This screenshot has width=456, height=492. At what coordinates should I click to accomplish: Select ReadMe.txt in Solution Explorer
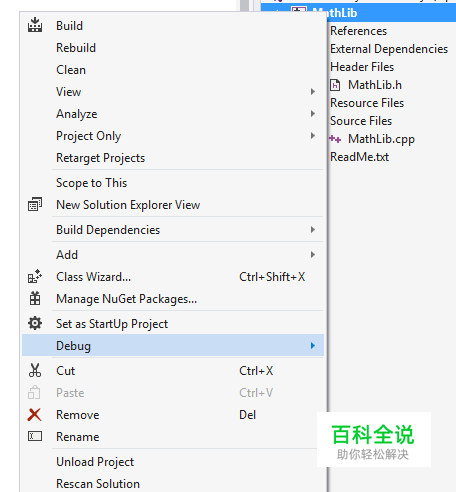[359, 157]
